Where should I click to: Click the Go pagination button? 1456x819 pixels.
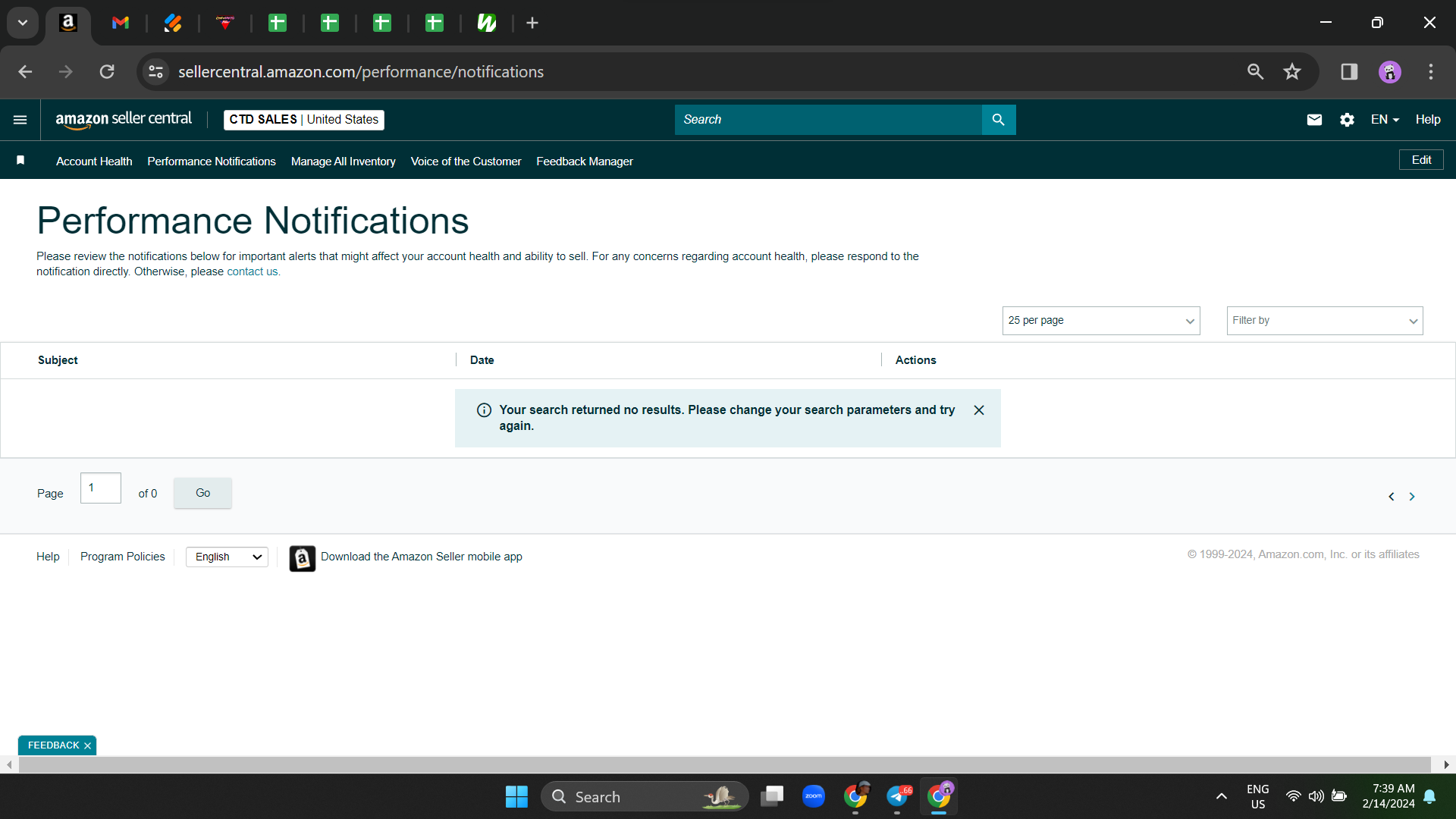click(202, 493)
